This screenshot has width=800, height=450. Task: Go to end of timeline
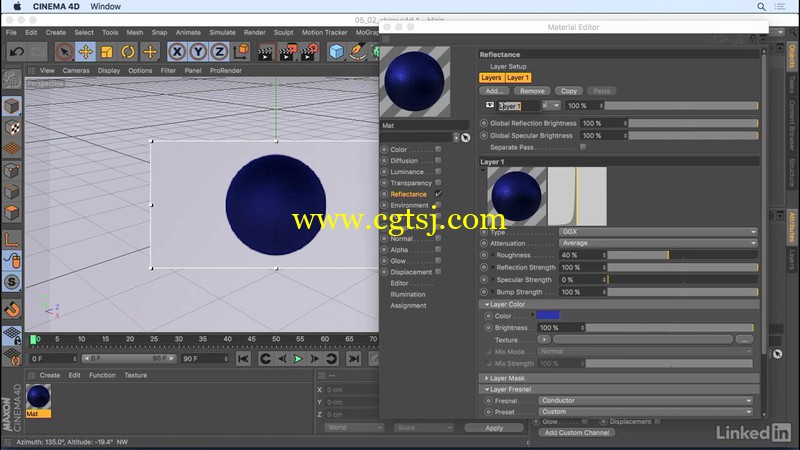pos(354,359)
